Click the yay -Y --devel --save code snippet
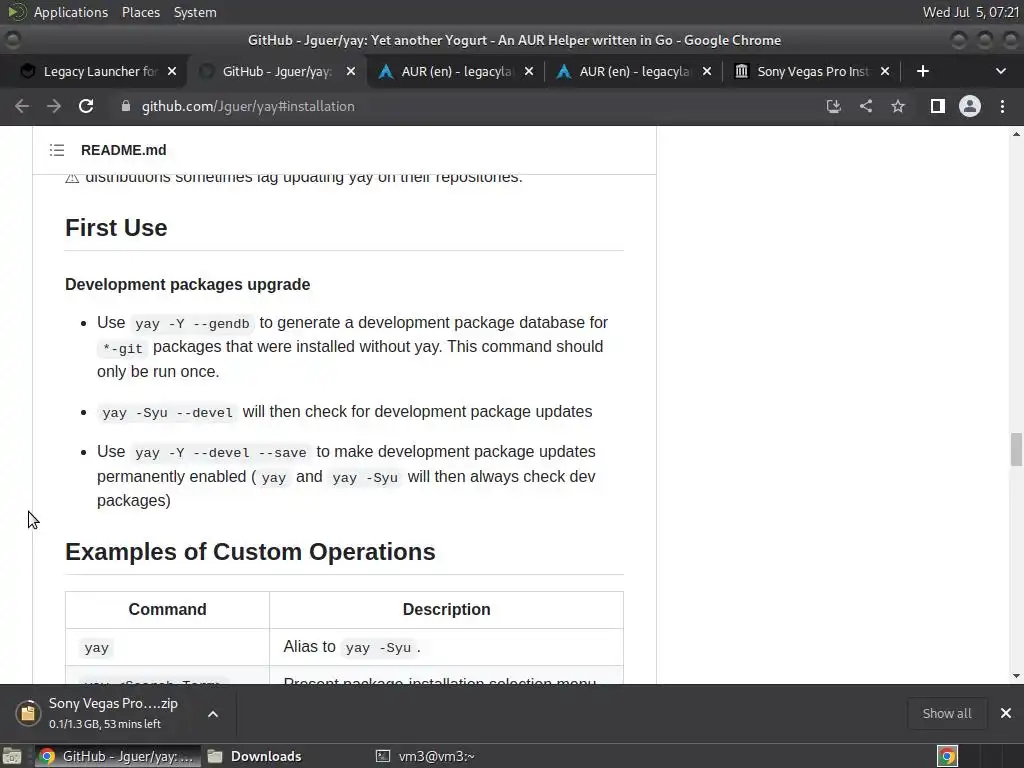 pos(221,453)
